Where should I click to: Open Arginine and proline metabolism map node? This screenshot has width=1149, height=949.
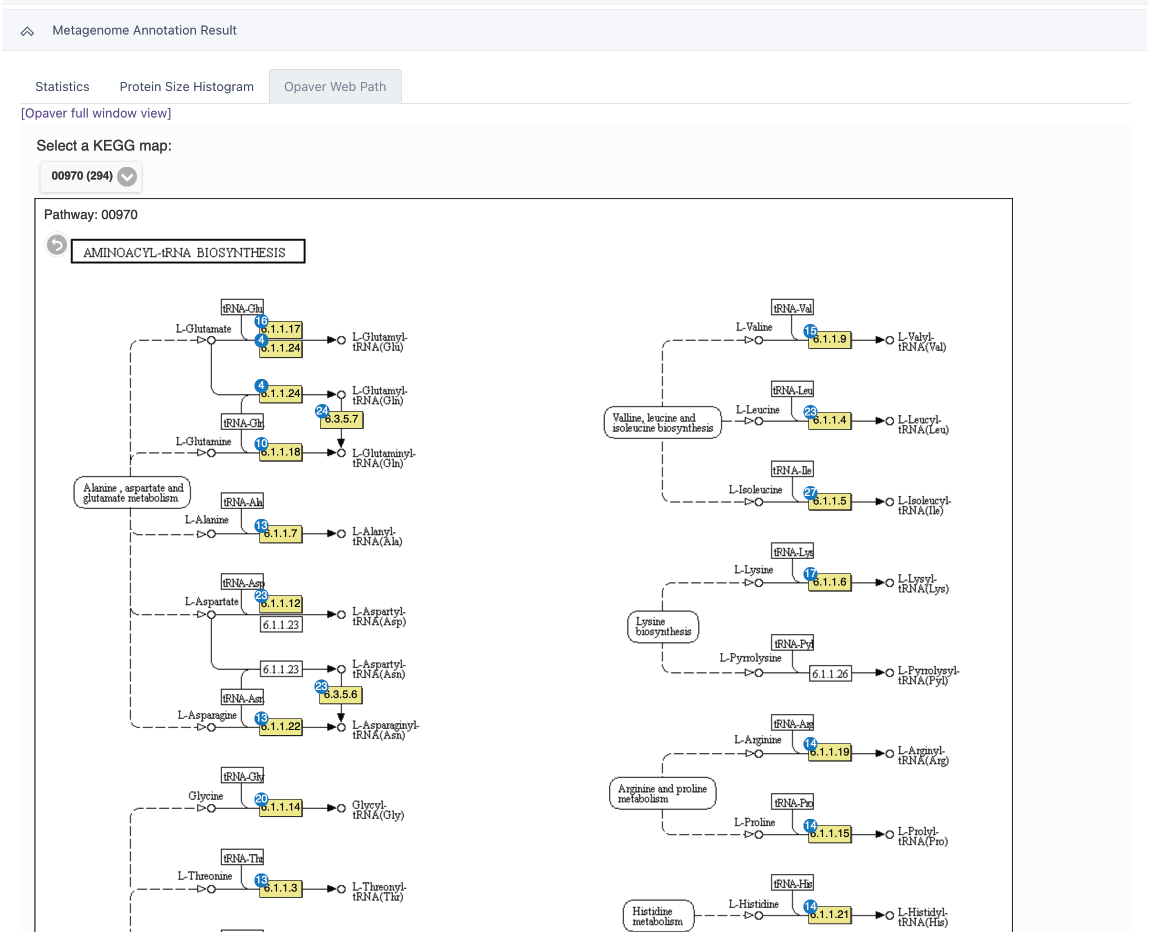tap(662, 794)
